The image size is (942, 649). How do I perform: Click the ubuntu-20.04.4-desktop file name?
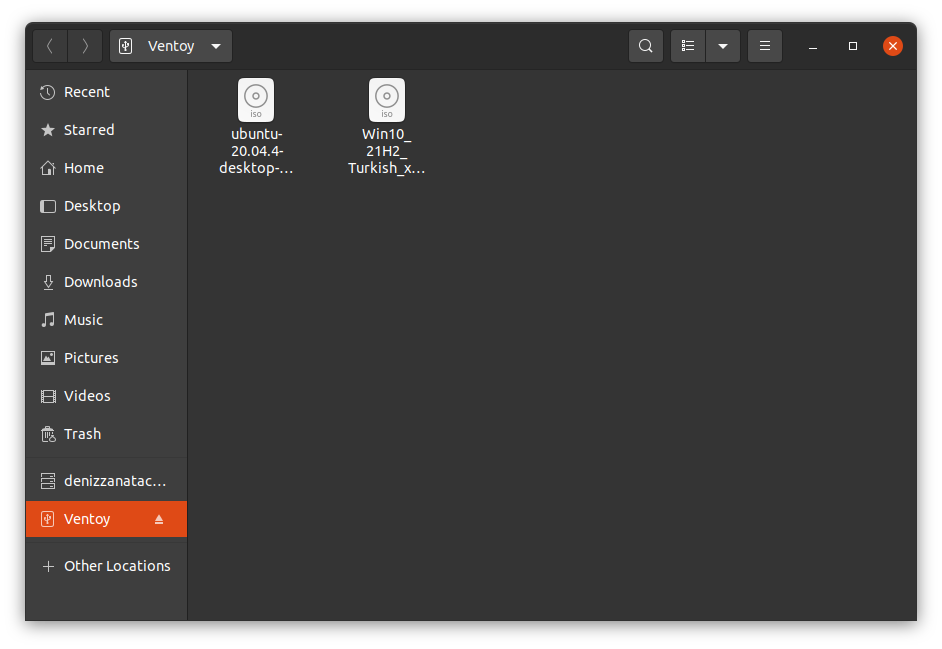coord(257,151)
